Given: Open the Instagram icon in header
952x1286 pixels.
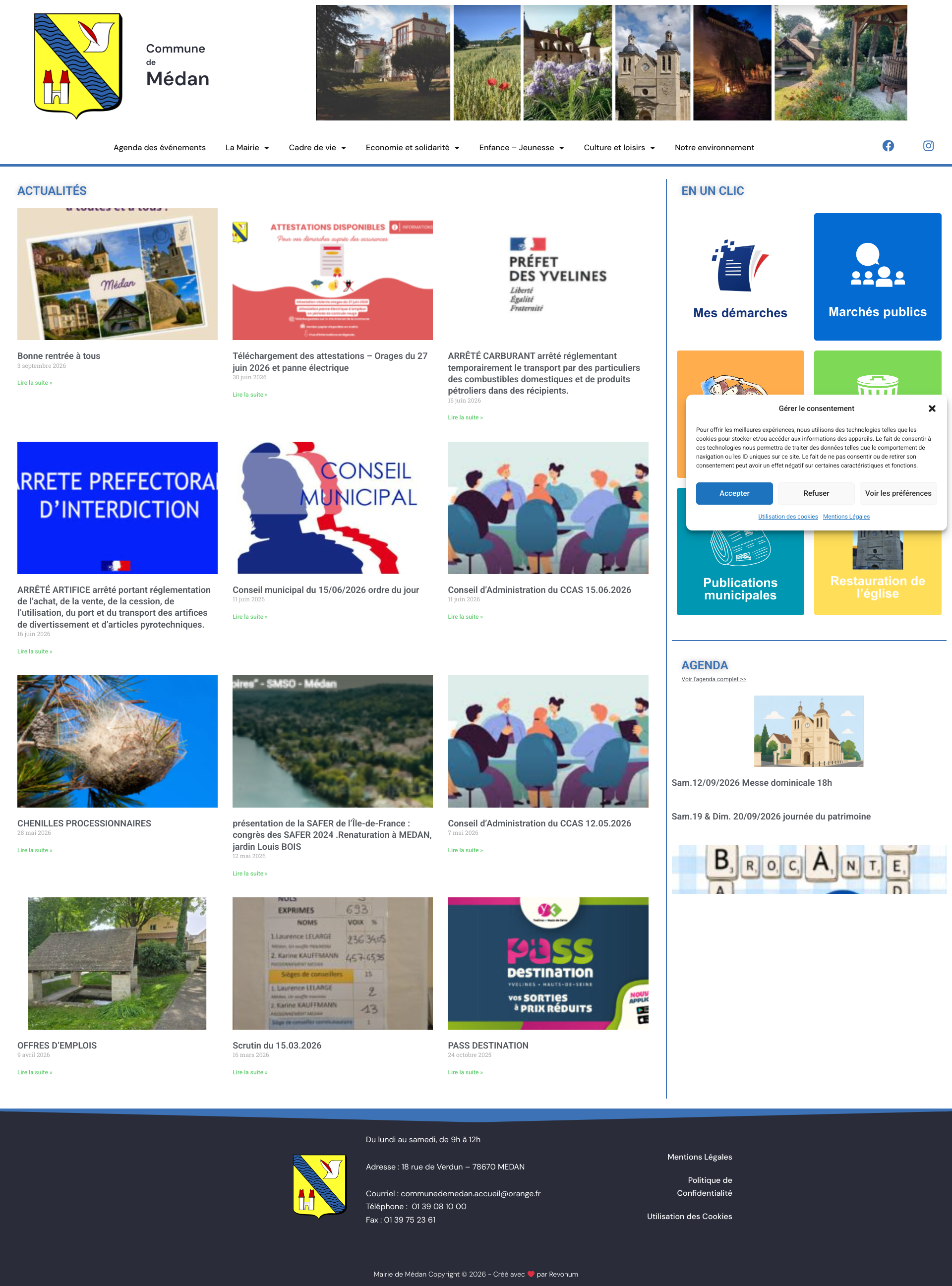Looking at the screenshot, I should click(928, 146).
